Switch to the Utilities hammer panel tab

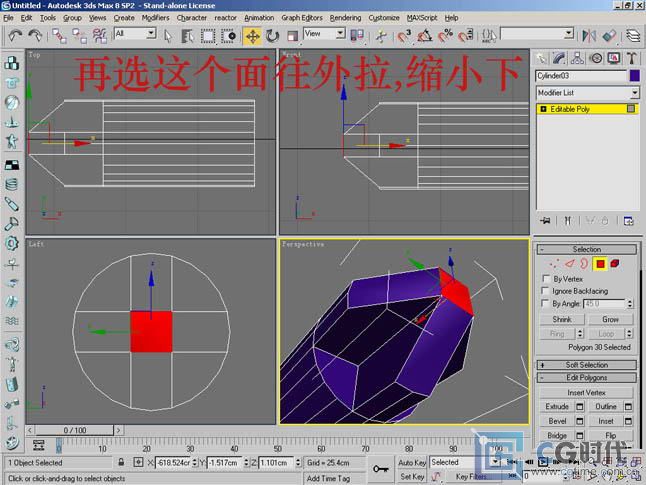[x=632, y=59]
